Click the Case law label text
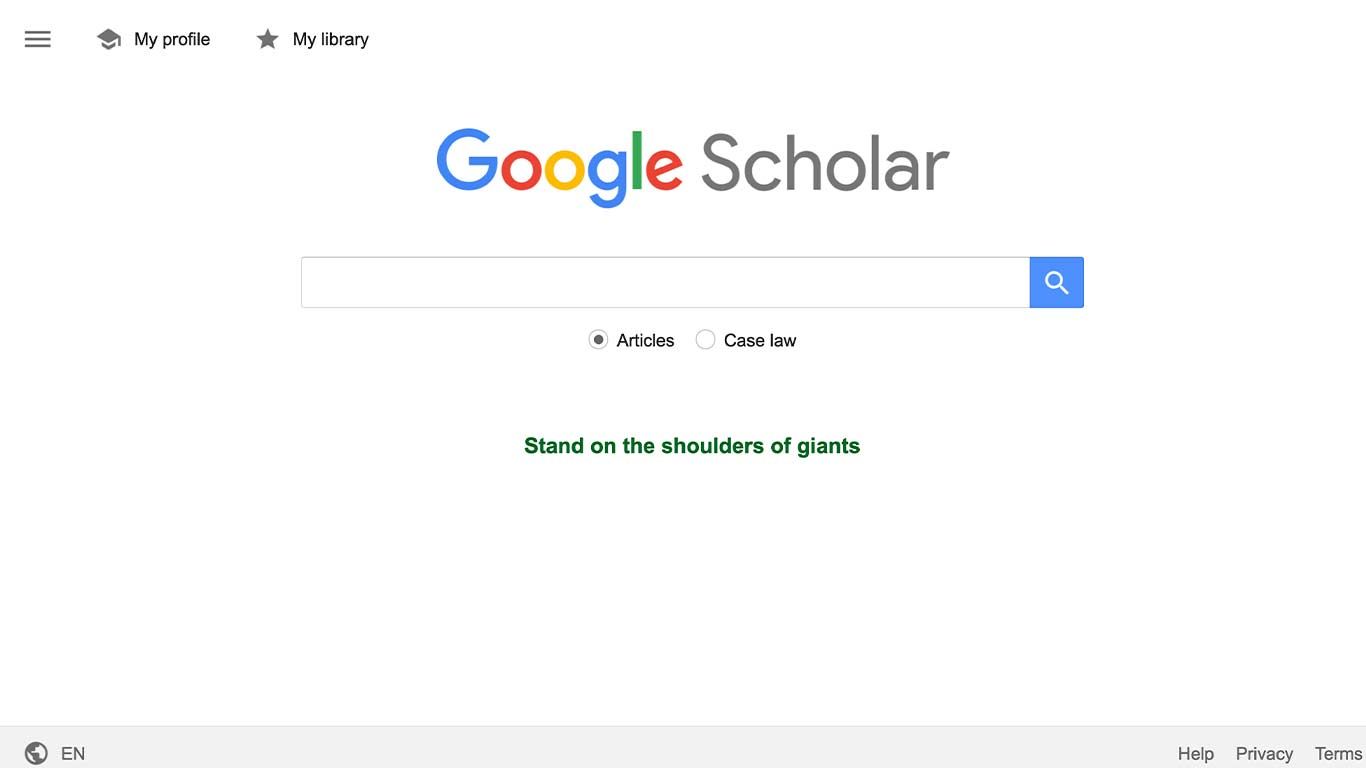This screenshot has height=768, width=1366. pyautogui.click(x=760, y=340)
